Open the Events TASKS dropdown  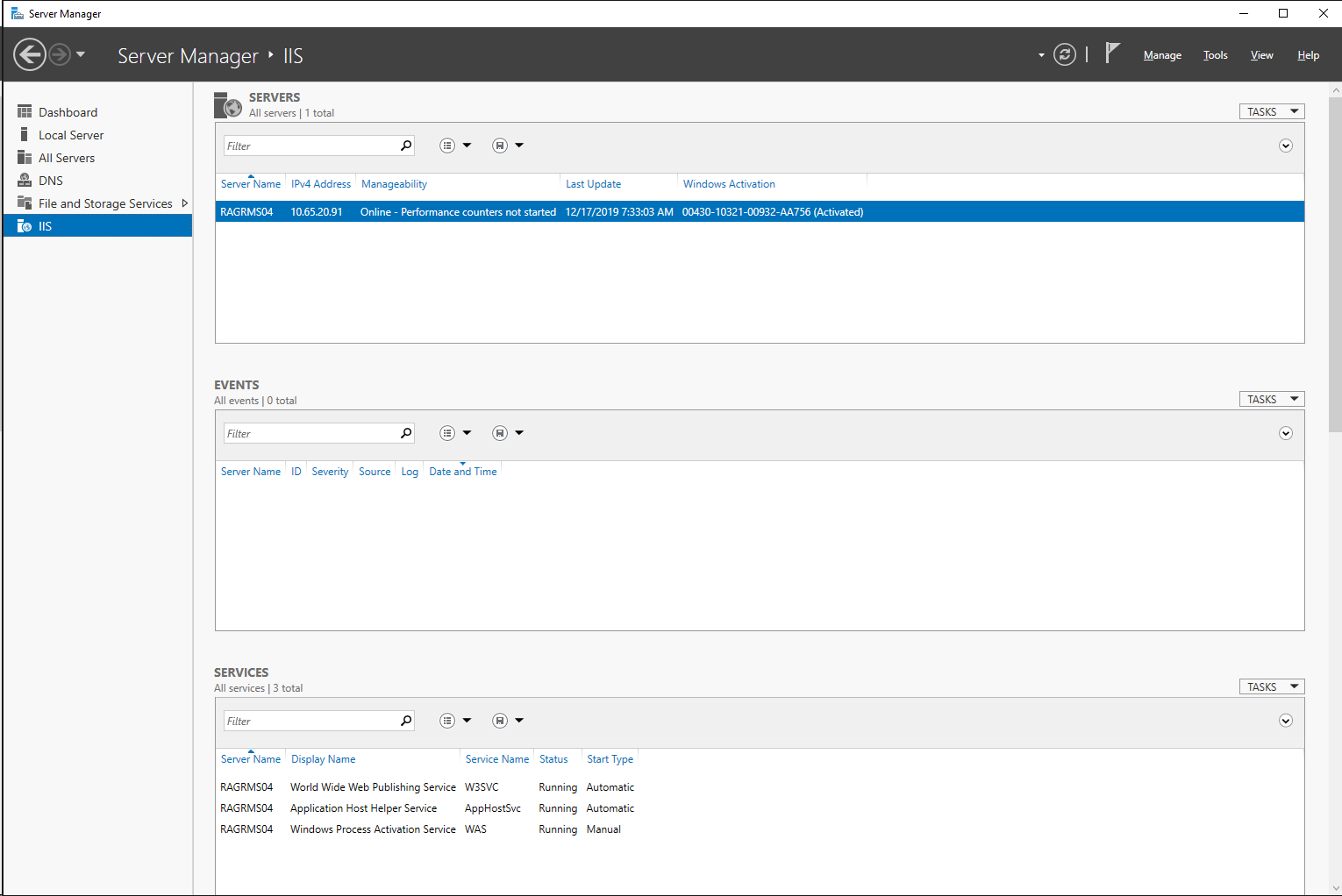1272,399
